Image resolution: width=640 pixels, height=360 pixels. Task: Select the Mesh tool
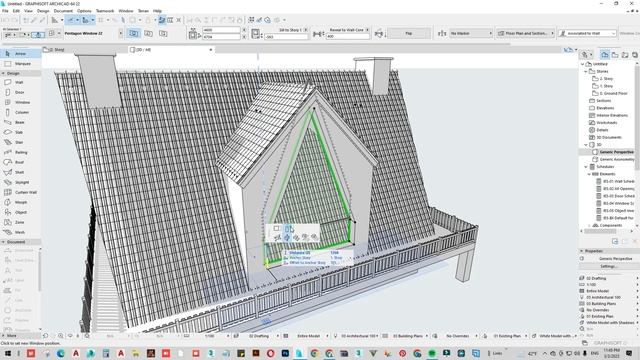(x=20, y=232)
